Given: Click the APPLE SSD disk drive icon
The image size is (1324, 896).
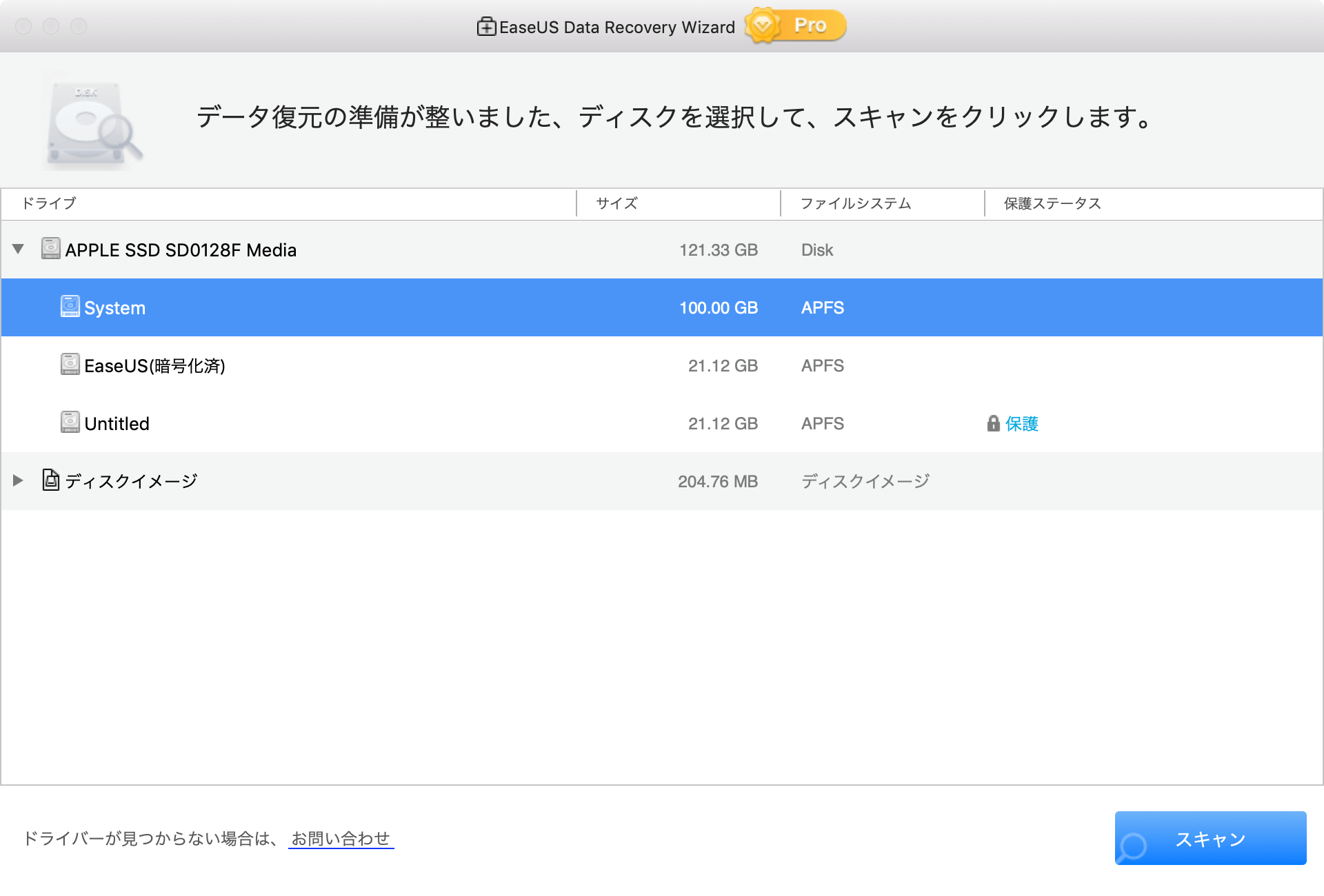Looking at the screenshot, I should tap(50, 248).
